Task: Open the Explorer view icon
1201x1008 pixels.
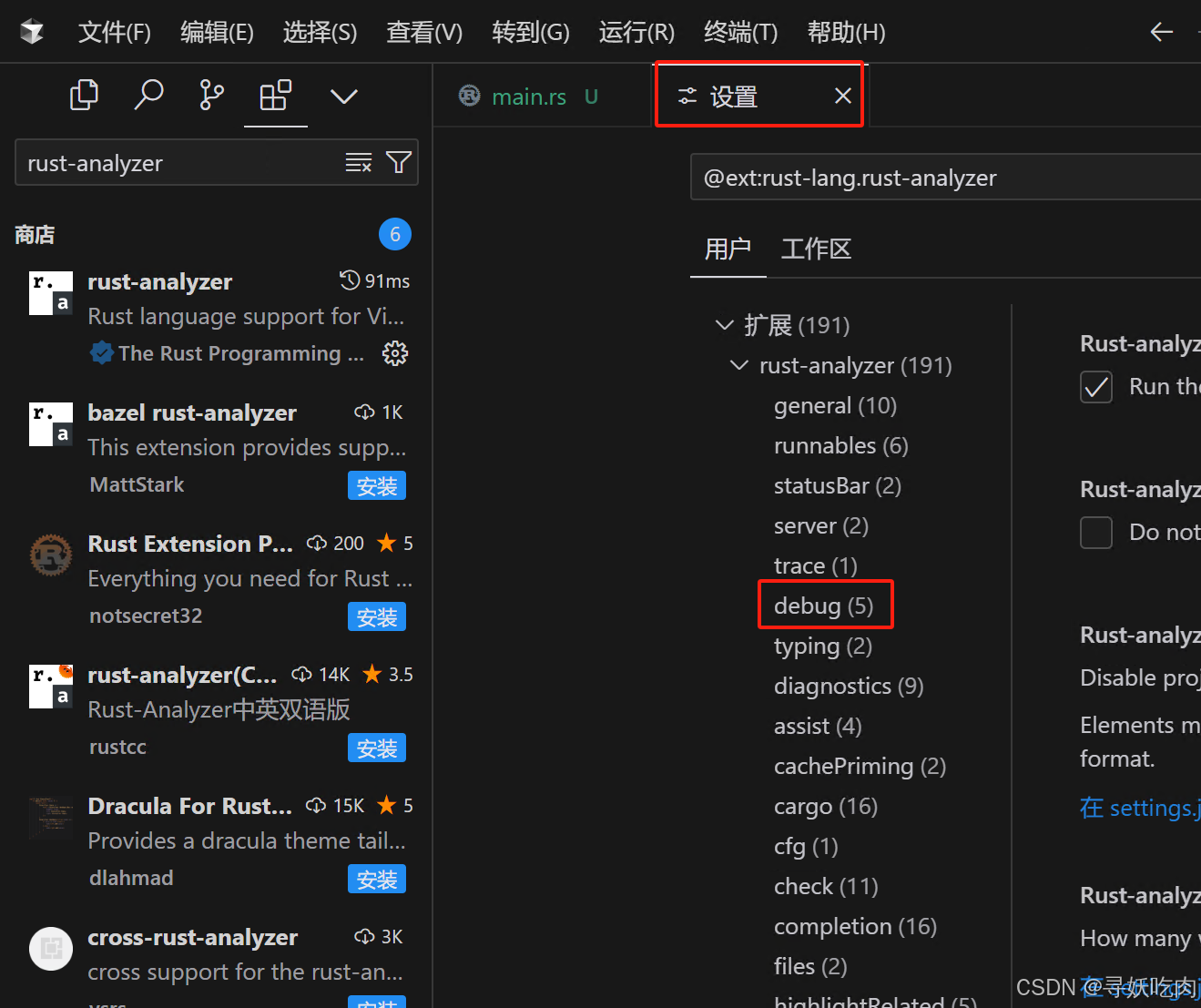Action: pos(84,95)
